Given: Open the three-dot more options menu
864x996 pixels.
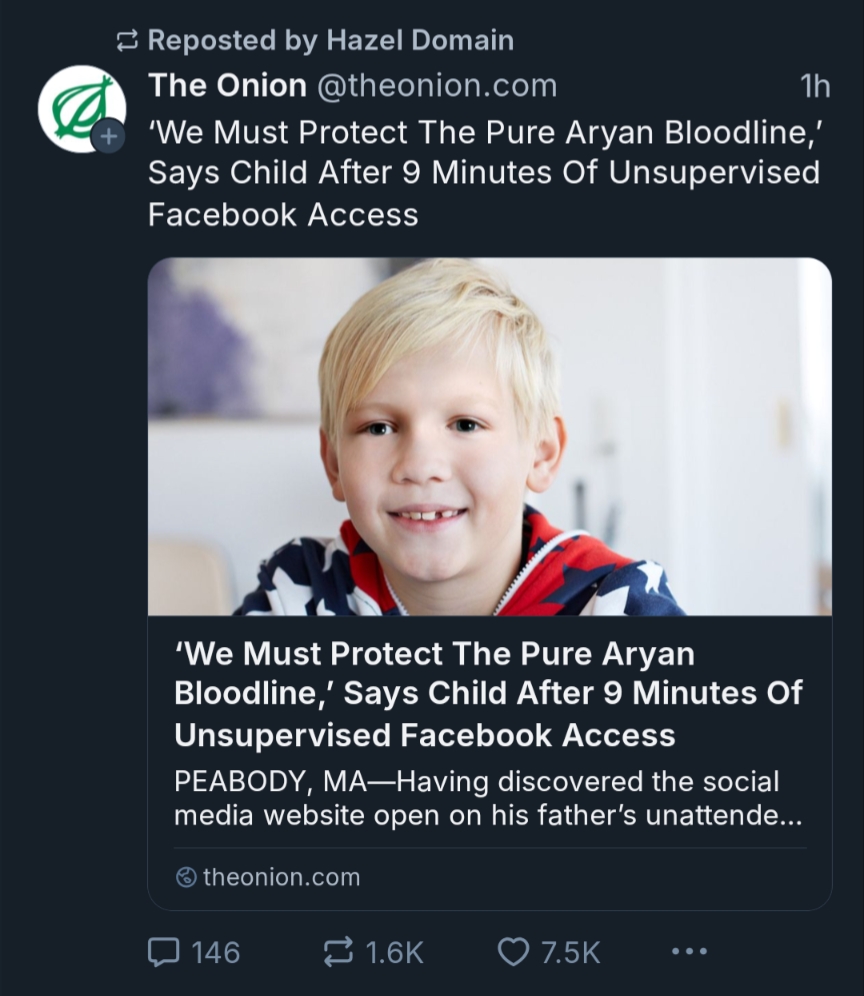Looking at the screenshot, I should point(689,951).
